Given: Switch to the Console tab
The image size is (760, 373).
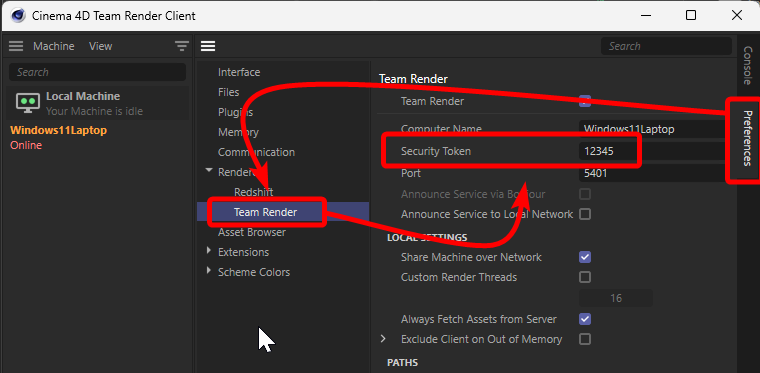Looking at the screenshot, I should click(748, 65).
